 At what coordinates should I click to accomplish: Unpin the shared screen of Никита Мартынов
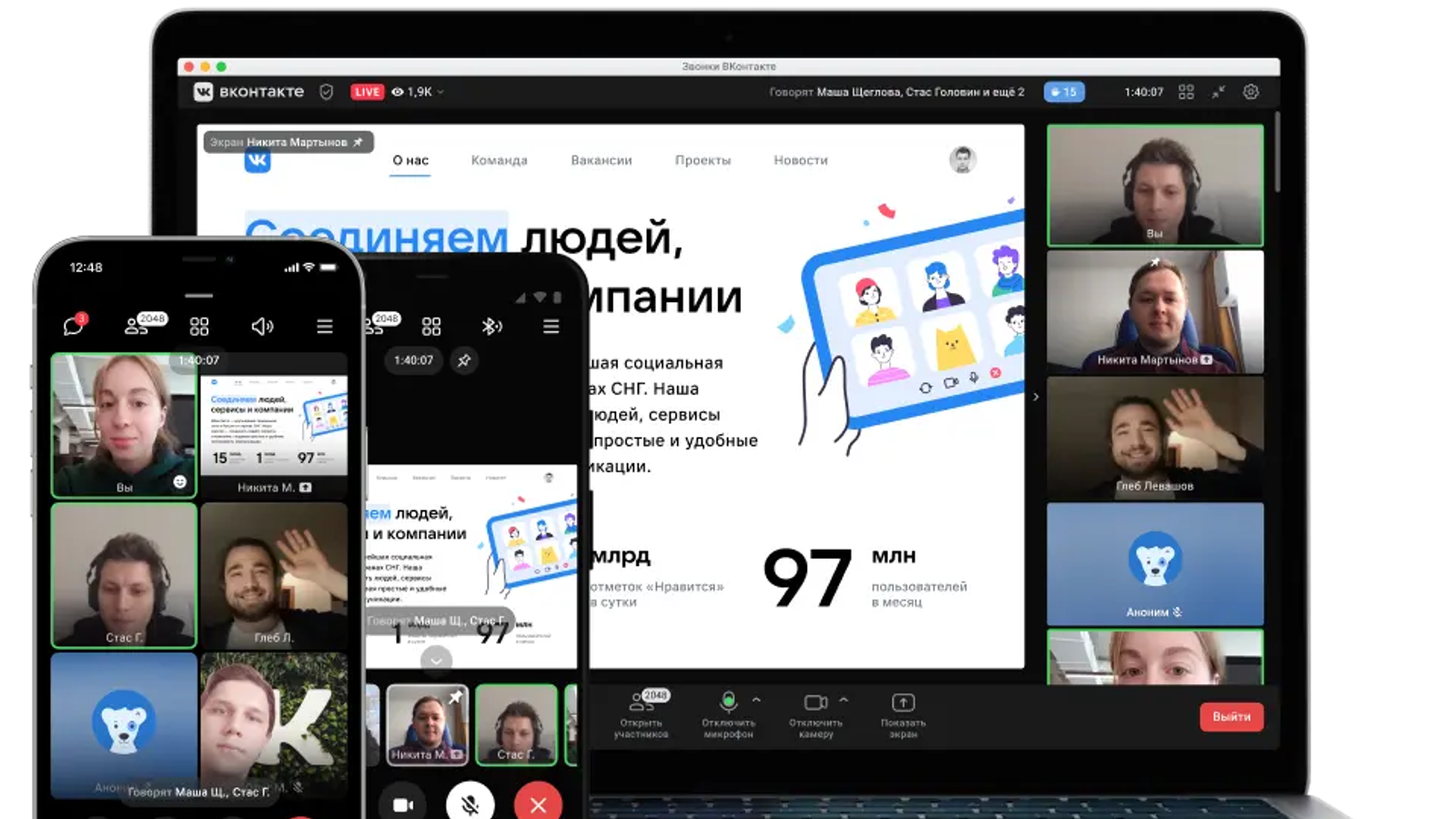coord(358,142)
